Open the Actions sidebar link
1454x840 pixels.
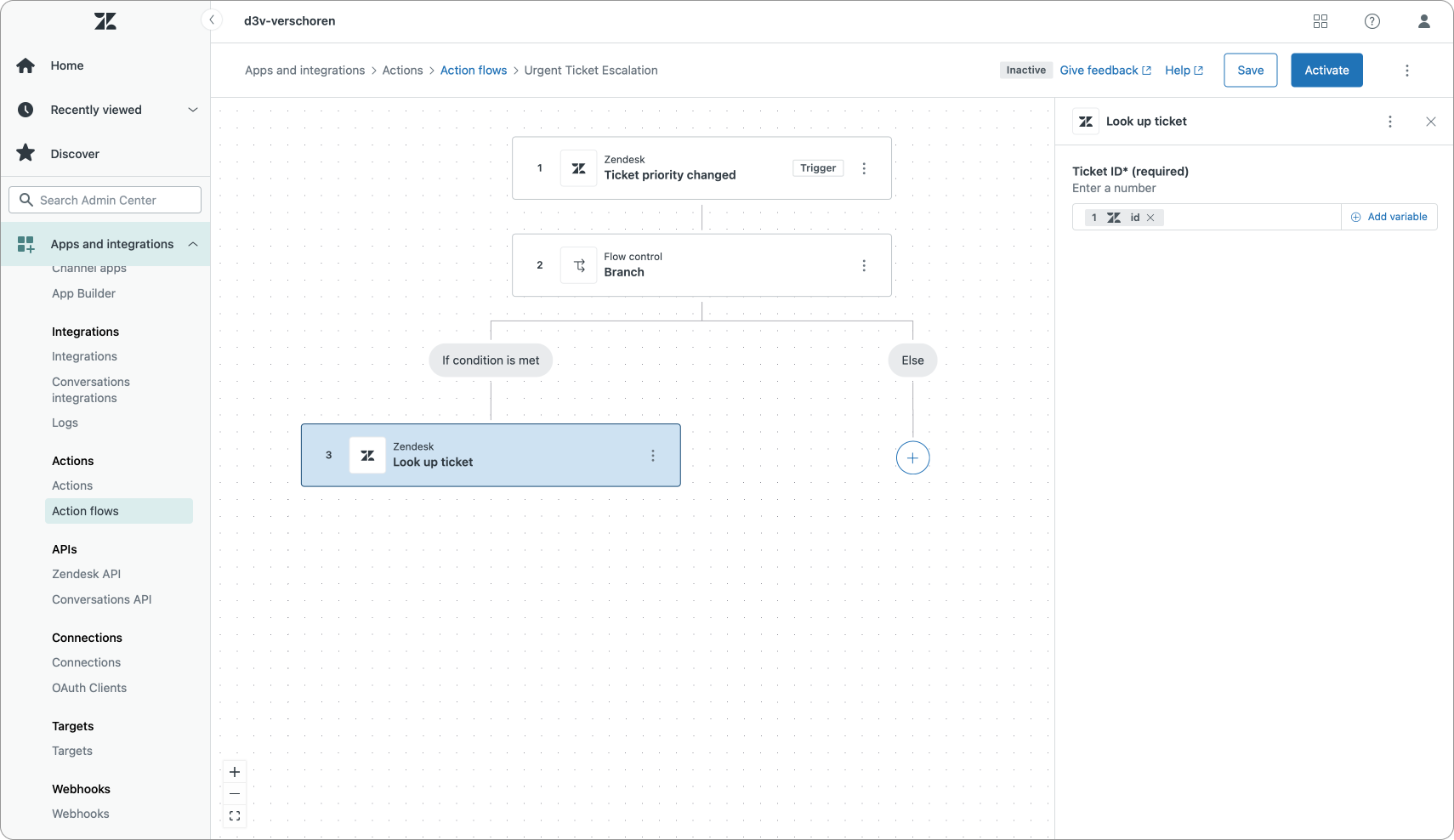[72, 485]
